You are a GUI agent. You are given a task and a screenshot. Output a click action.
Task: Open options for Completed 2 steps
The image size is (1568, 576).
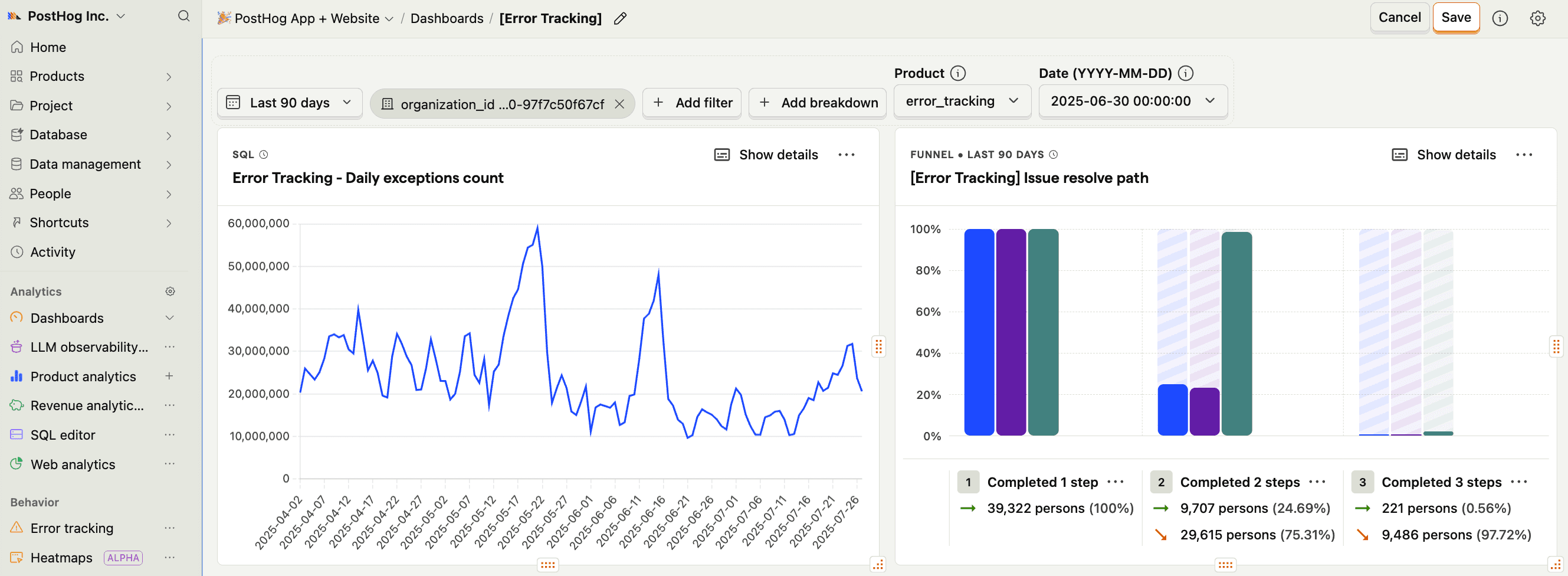[x=1317, y=482]
